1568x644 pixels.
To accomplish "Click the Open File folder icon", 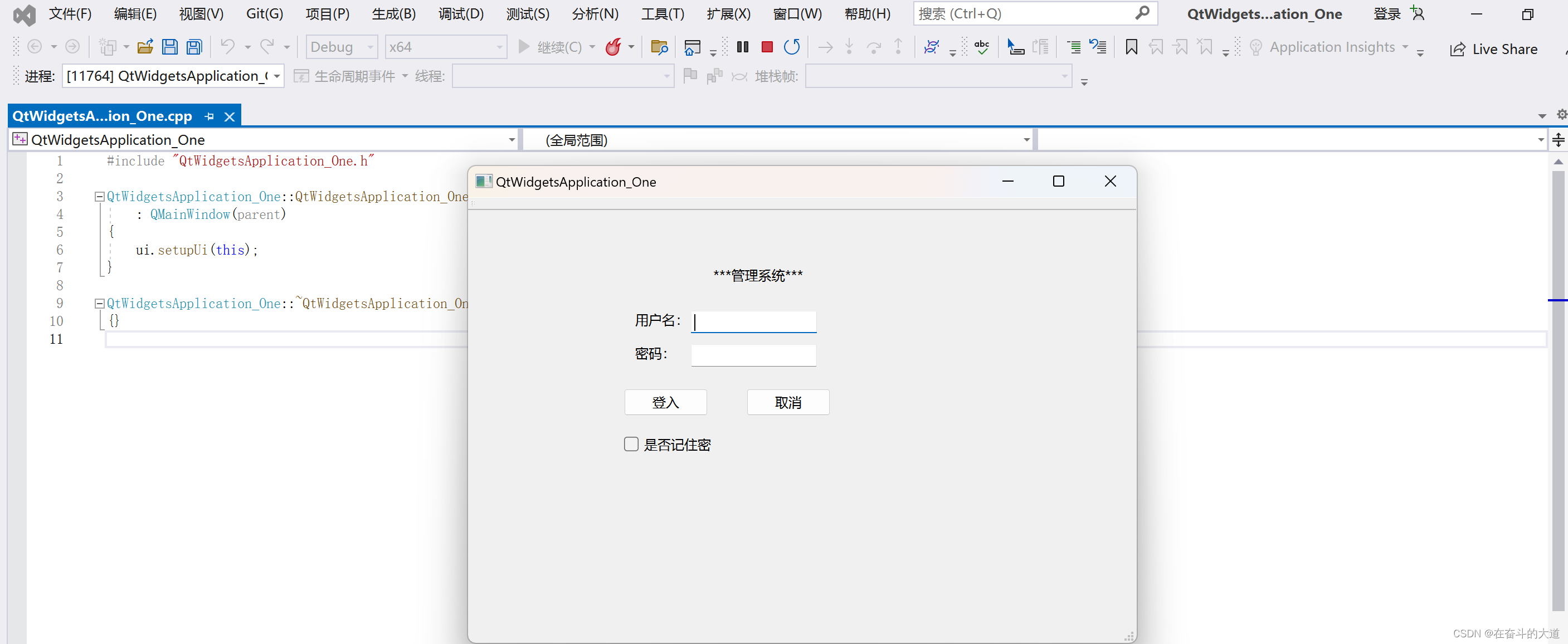I will (145, 47).
